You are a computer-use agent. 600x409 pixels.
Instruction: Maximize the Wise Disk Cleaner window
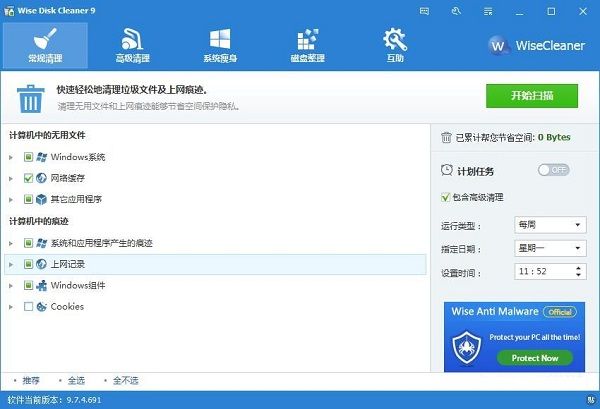551,11
